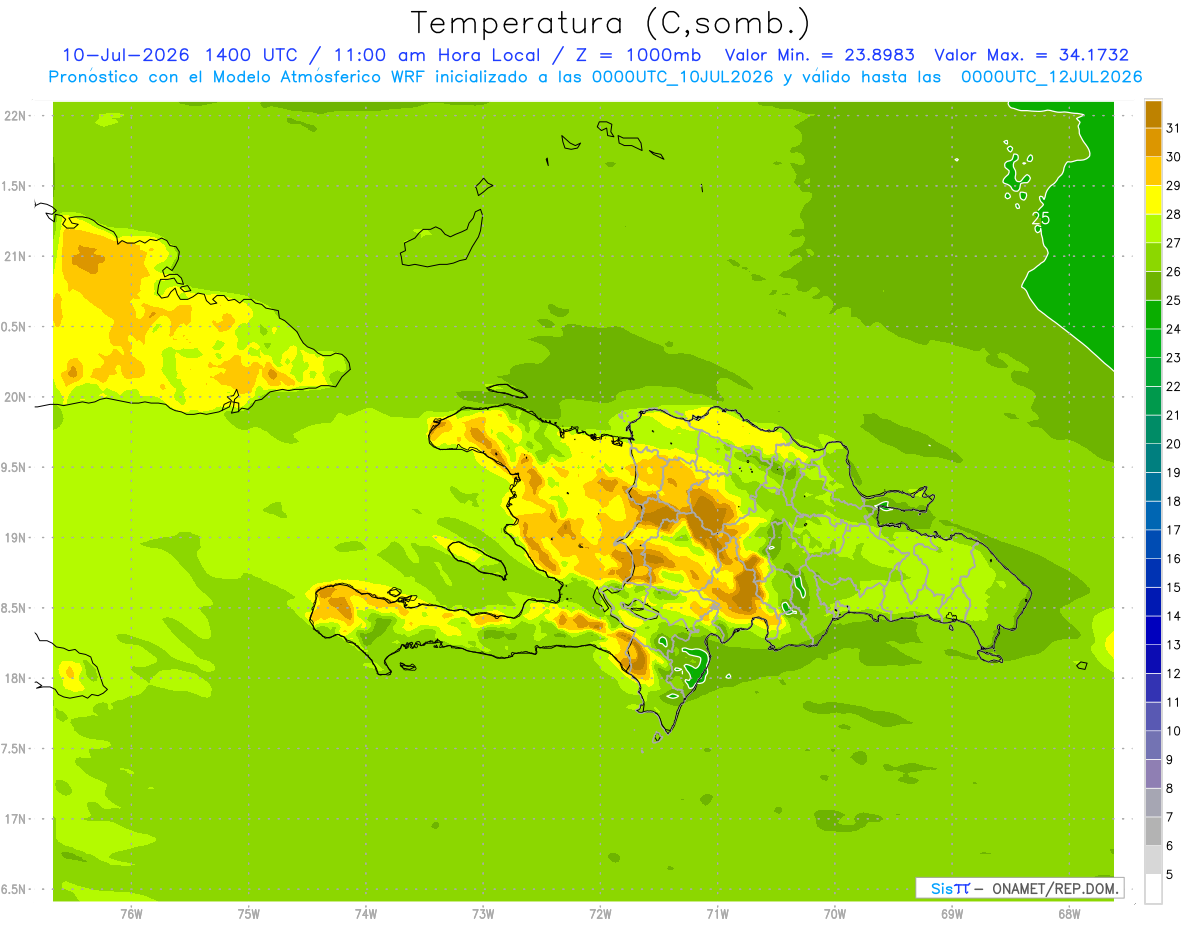Click the "74W" longitude axis label

click(366, 914)
